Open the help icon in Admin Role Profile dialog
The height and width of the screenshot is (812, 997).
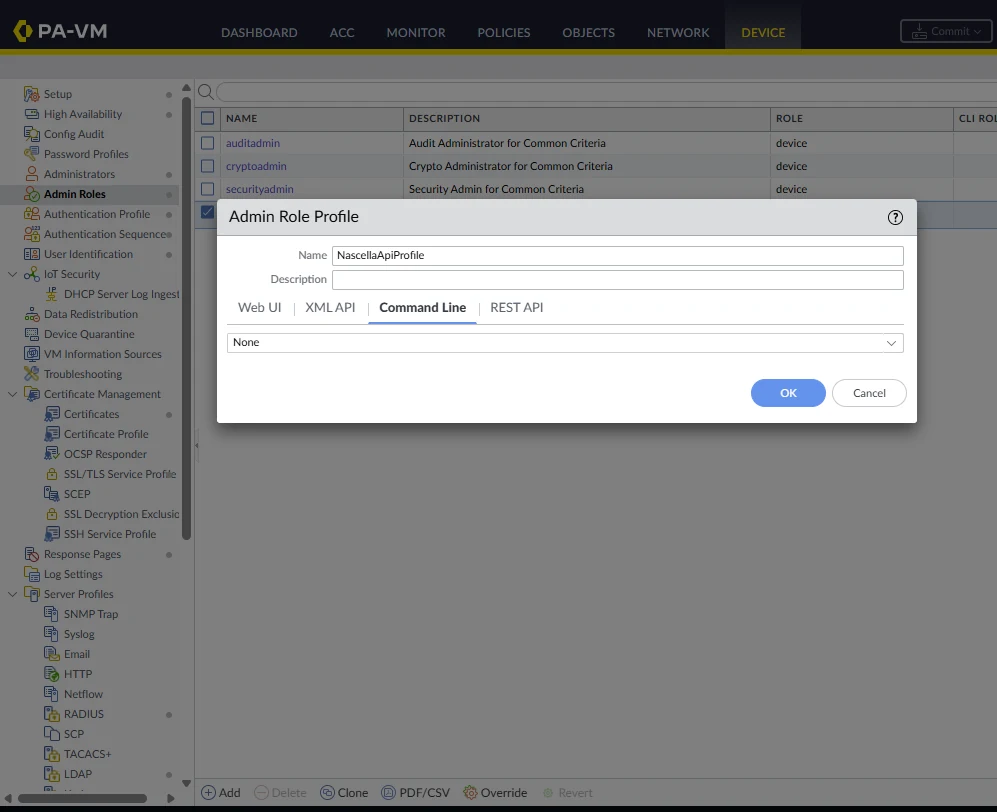click(x=895, y=217)
